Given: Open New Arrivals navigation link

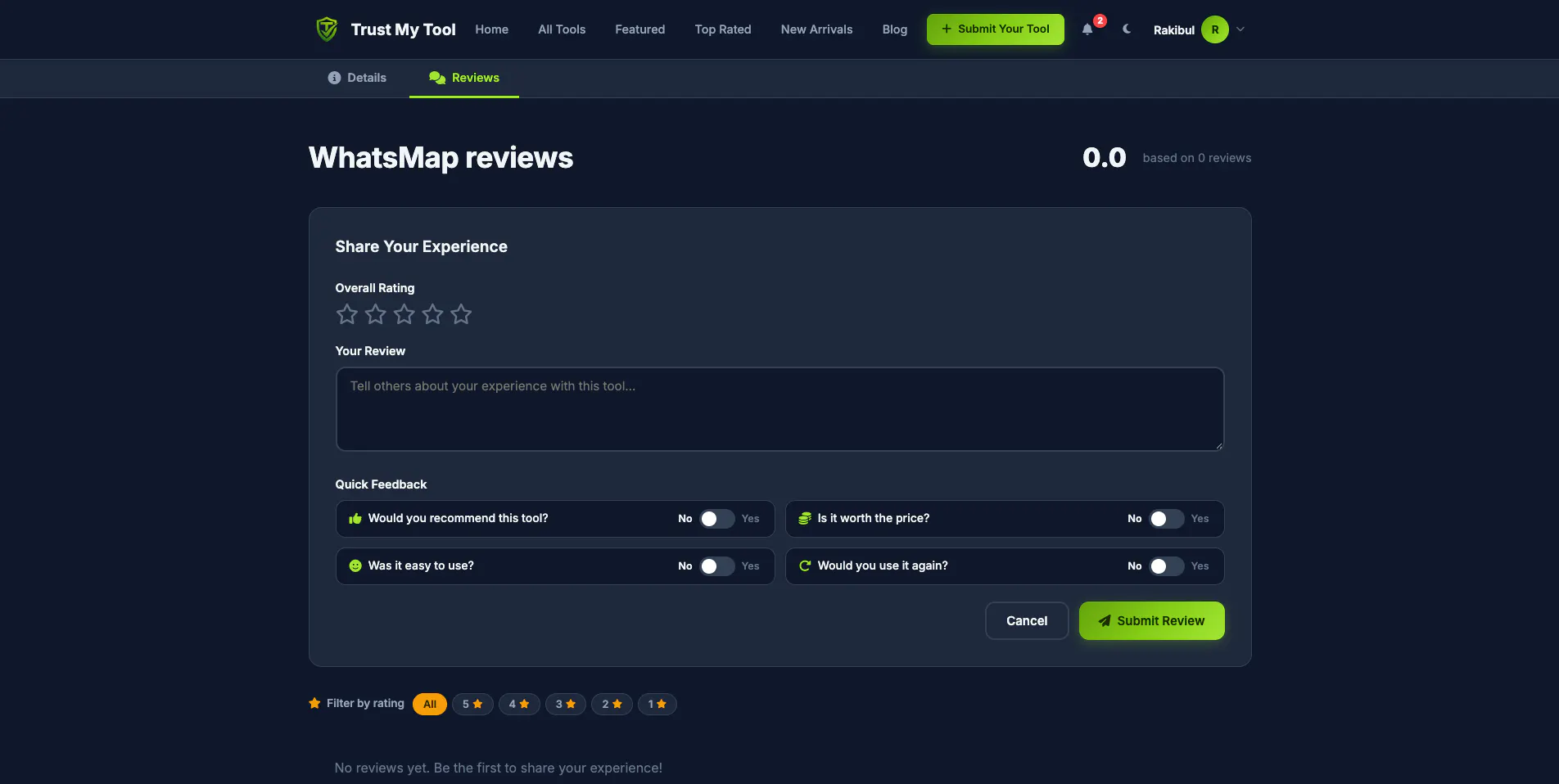Looking at the screenshot, I should (x=816, y=29).
